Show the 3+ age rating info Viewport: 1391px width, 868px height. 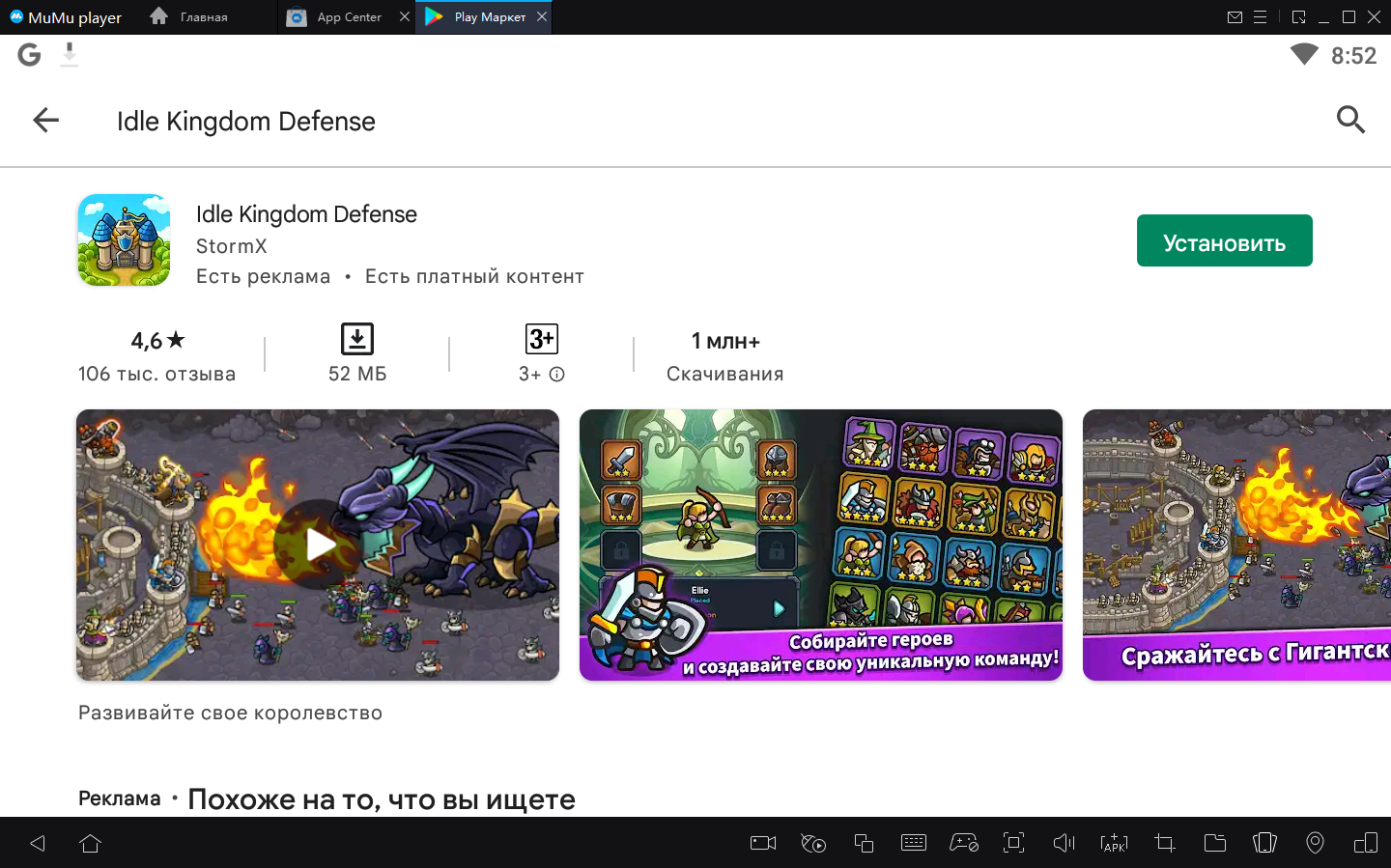click(x=556, y=375)
